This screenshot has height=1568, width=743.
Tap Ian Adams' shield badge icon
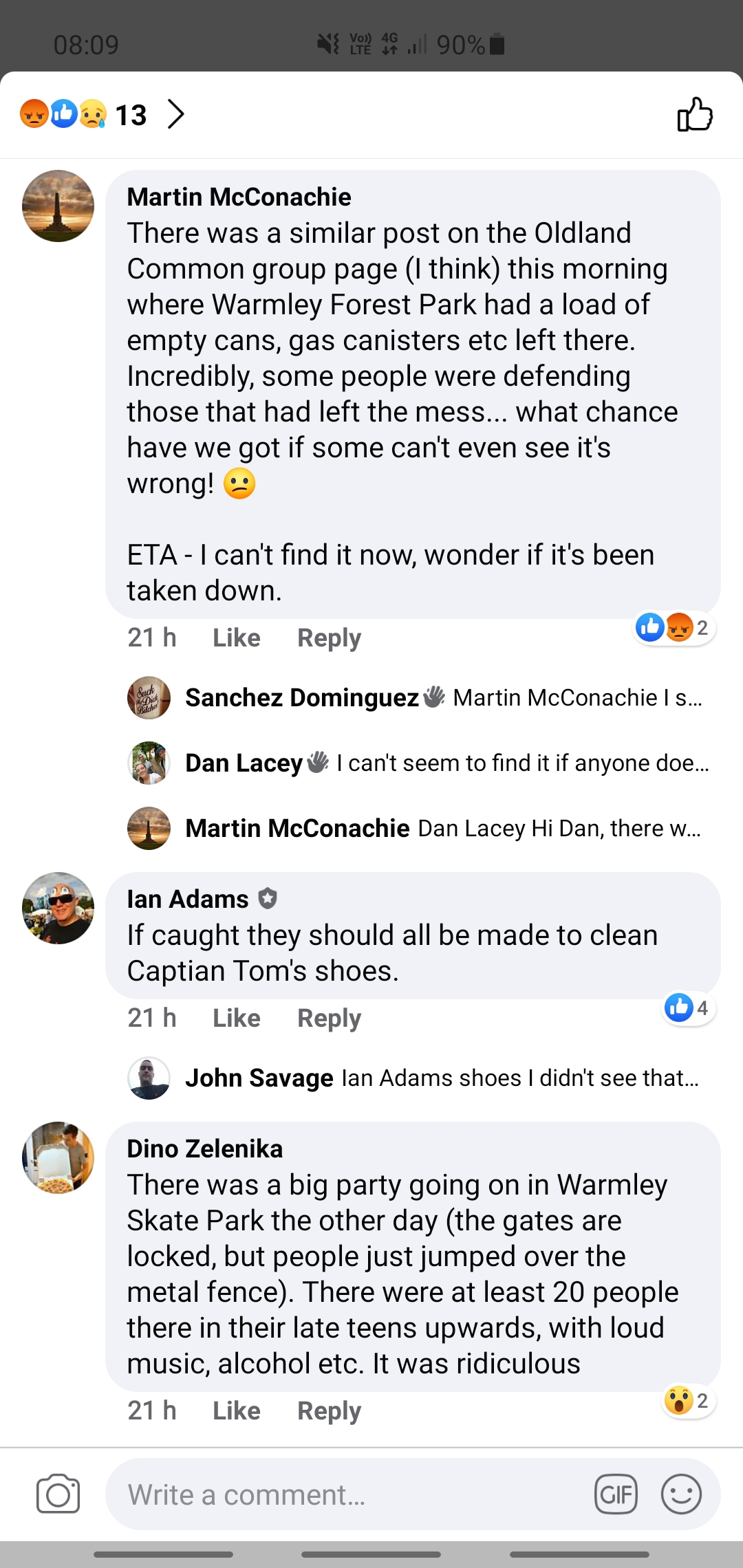coord(268,898)
